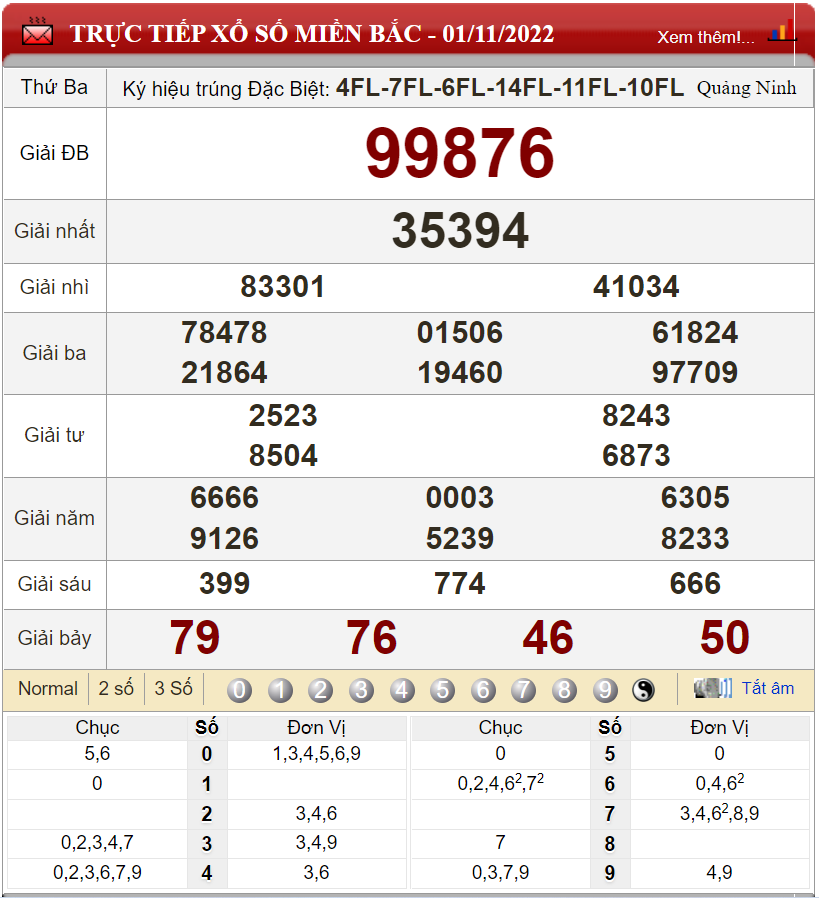Select digit filter ball 9

point(605,690)
